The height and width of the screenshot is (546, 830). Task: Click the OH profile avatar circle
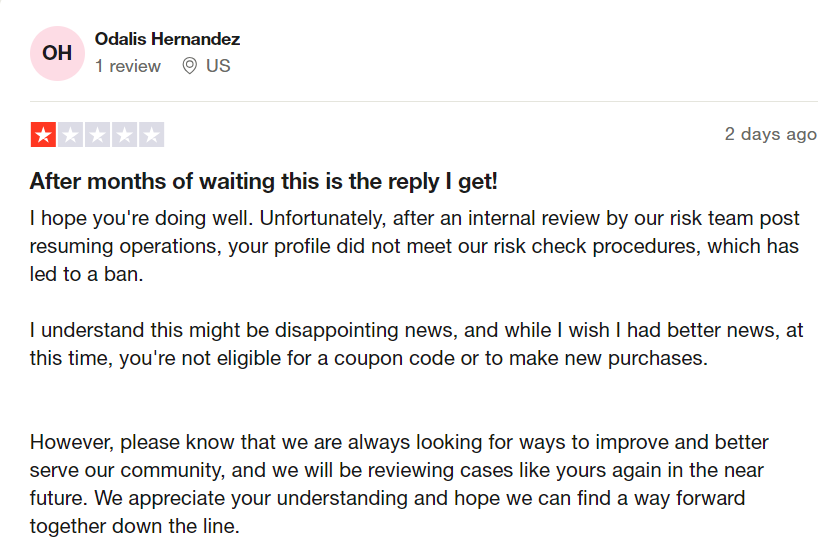click(x=57, y=53)
